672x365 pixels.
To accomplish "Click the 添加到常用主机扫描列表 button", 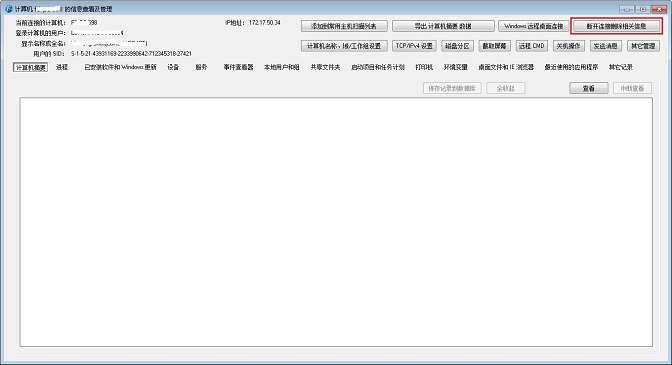I will [344, 26].
